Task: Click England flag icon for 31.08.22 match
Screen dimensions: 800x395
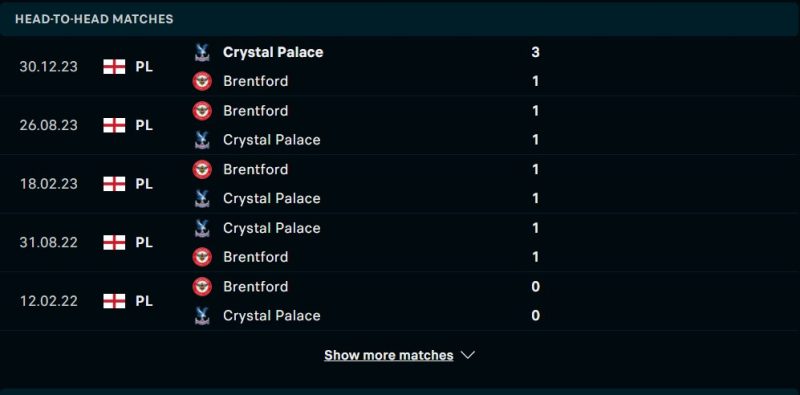Action: tap(114, 242)
